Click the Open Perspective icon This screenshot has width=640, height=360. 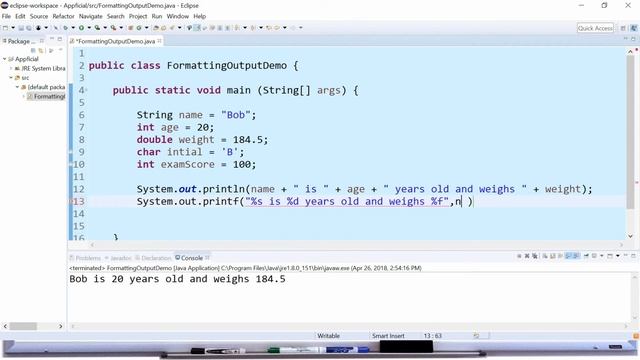pyautogui.click(x=623, y=28)
